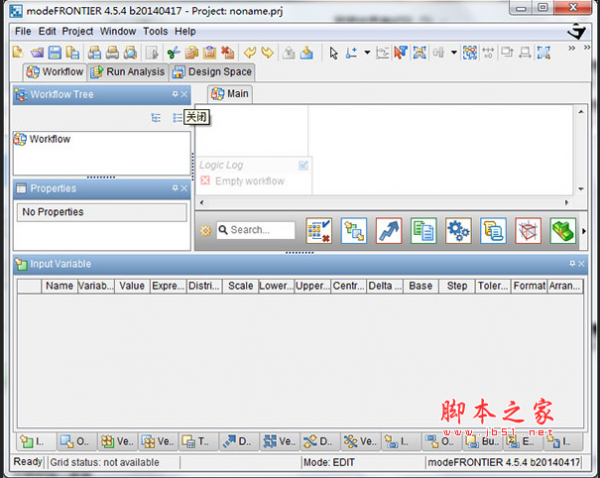
Task: Open the green documents node palette
Action: [424, 231]
